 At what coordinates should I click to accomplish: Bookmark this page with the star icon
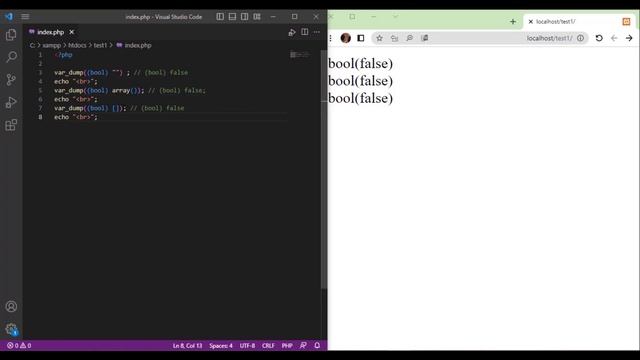tap(379, 38)
